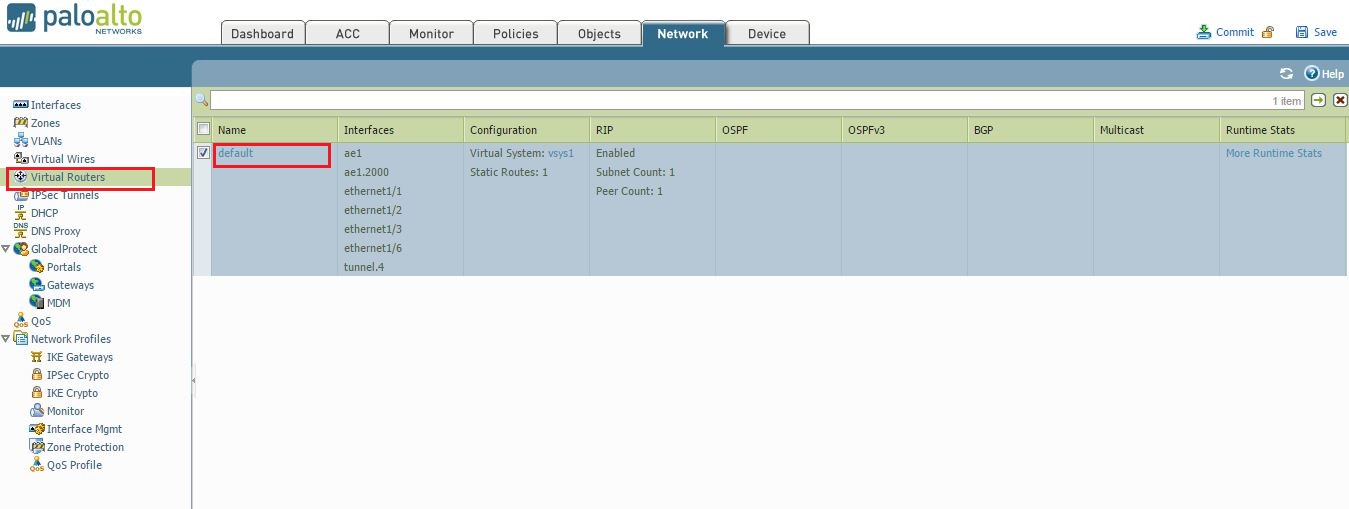Click inside the search filter field
Image resolution: width=1349 pixels, height=509 pixels.
(x=757, y=100)
